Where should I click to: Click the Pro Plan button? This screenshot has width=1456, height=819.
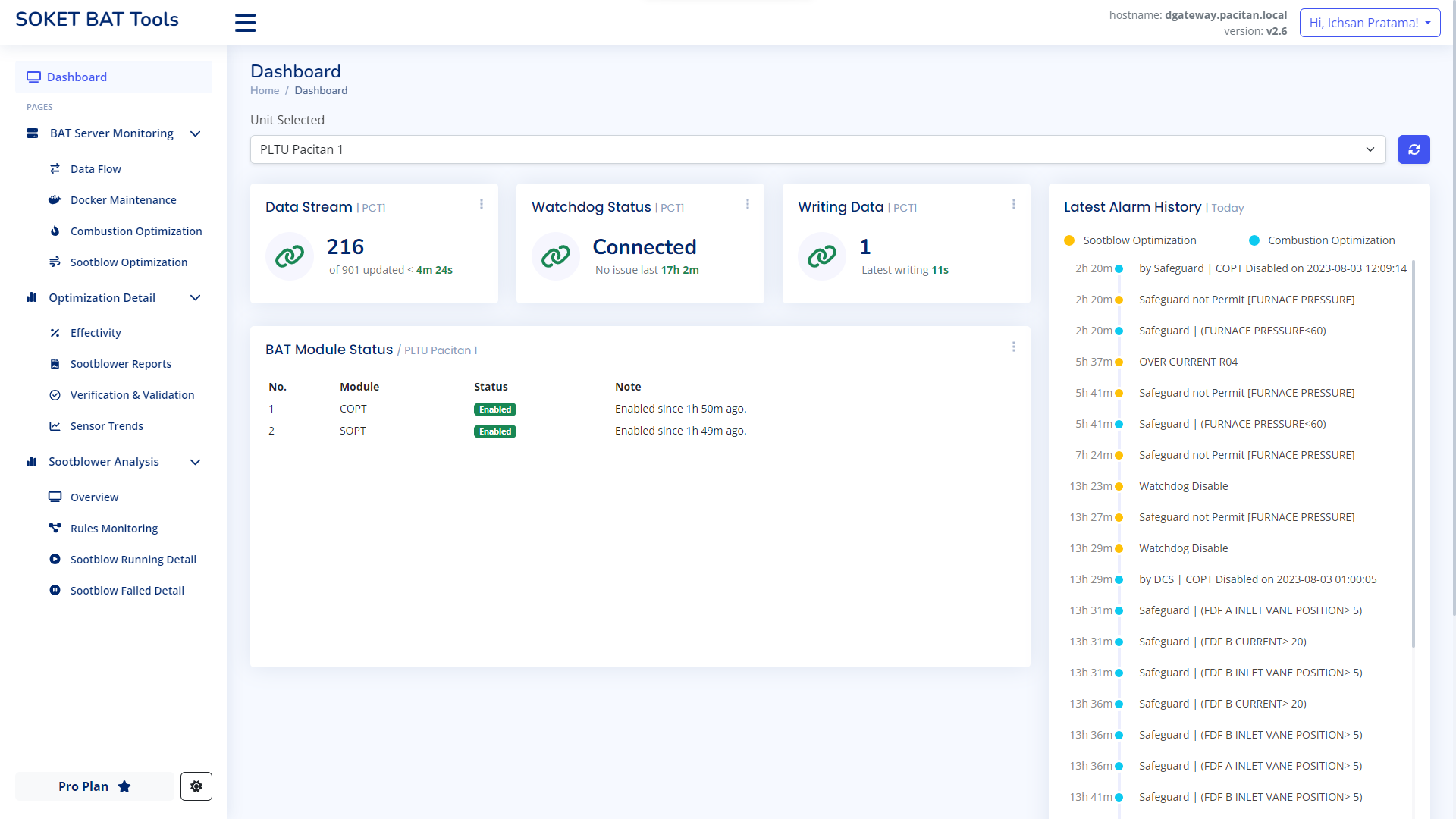point(95,786)
